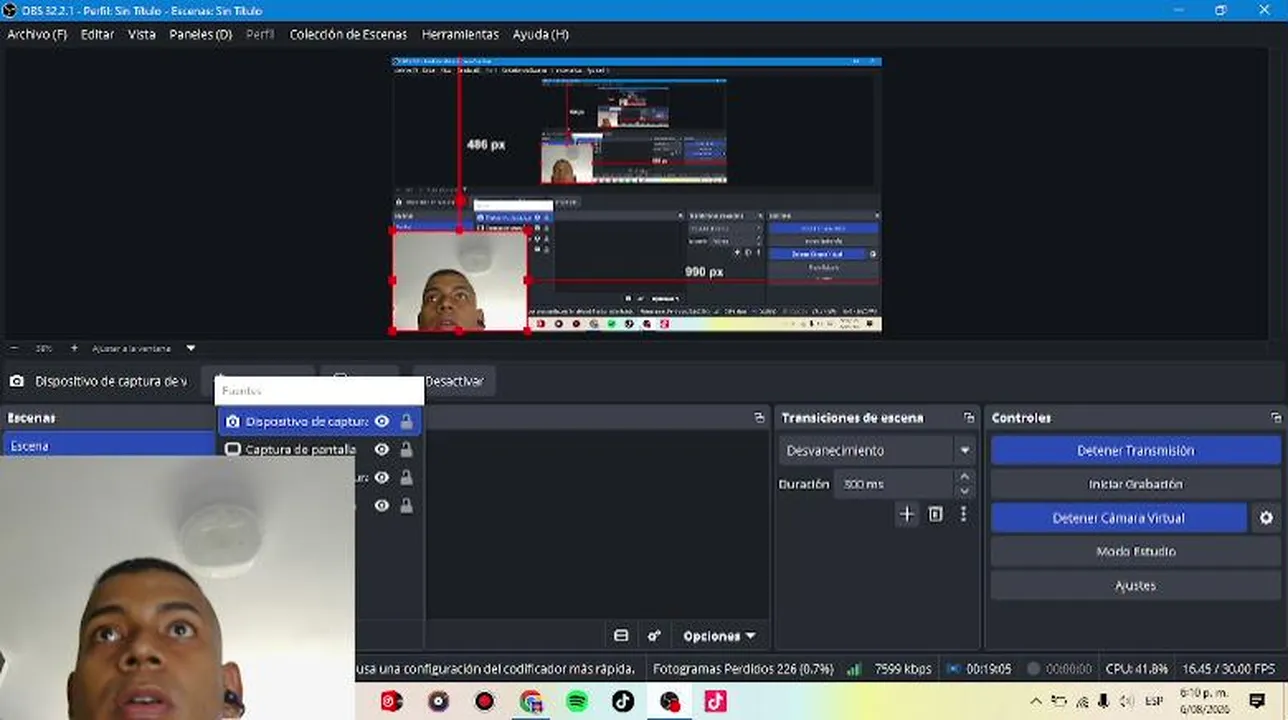The height and width of the screenshot is (720, 1288).
Task: Click the CPU: 41.8% status text
Action: coord(1137,669)
